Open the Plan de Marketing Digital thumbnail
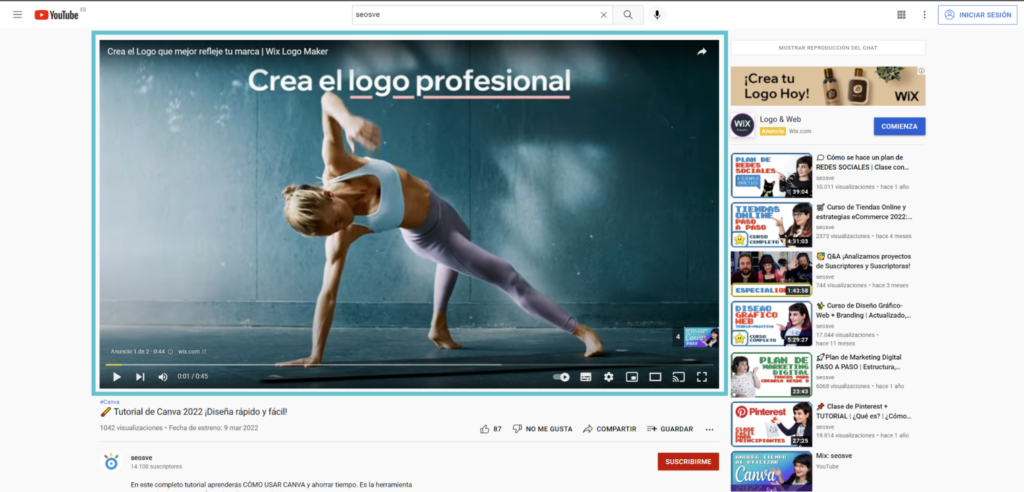Screen dimensions: 1024x492 pyautogui.click(x=771, y=374)
